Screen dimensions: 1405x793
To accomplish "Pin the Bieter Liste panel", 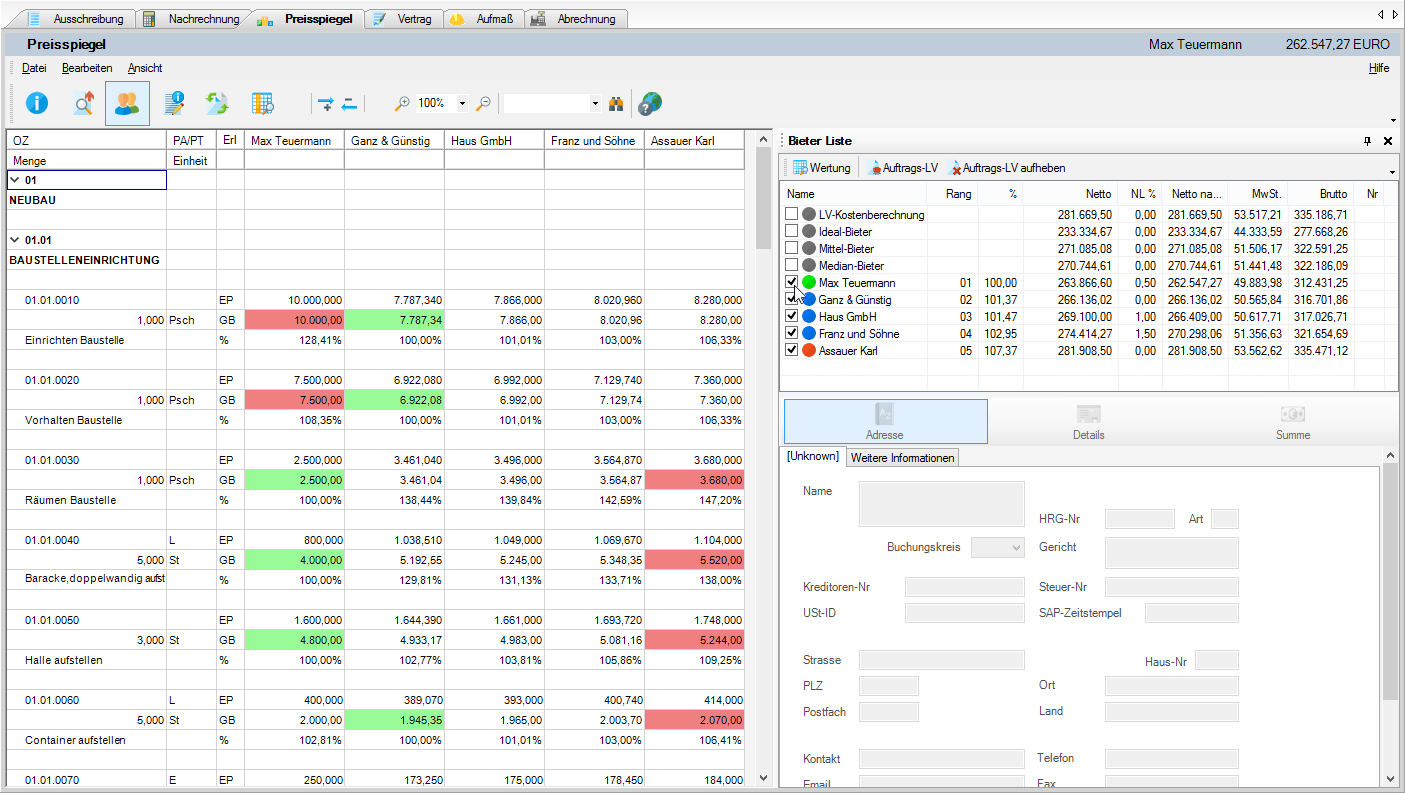I will pos(1367,141).
